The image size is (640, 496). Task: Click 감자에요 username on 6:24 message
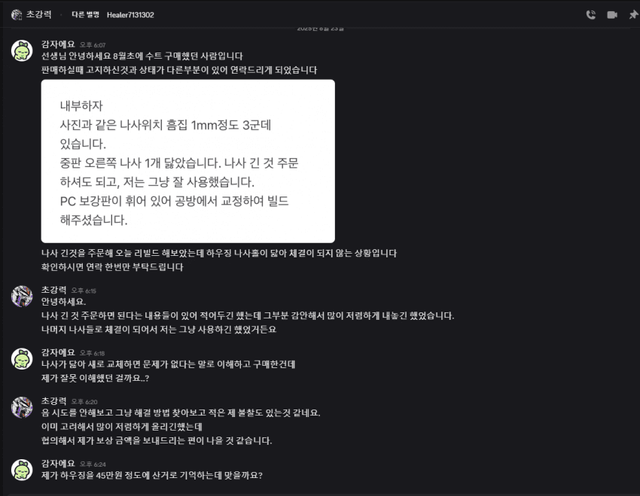tap(58, 463)
